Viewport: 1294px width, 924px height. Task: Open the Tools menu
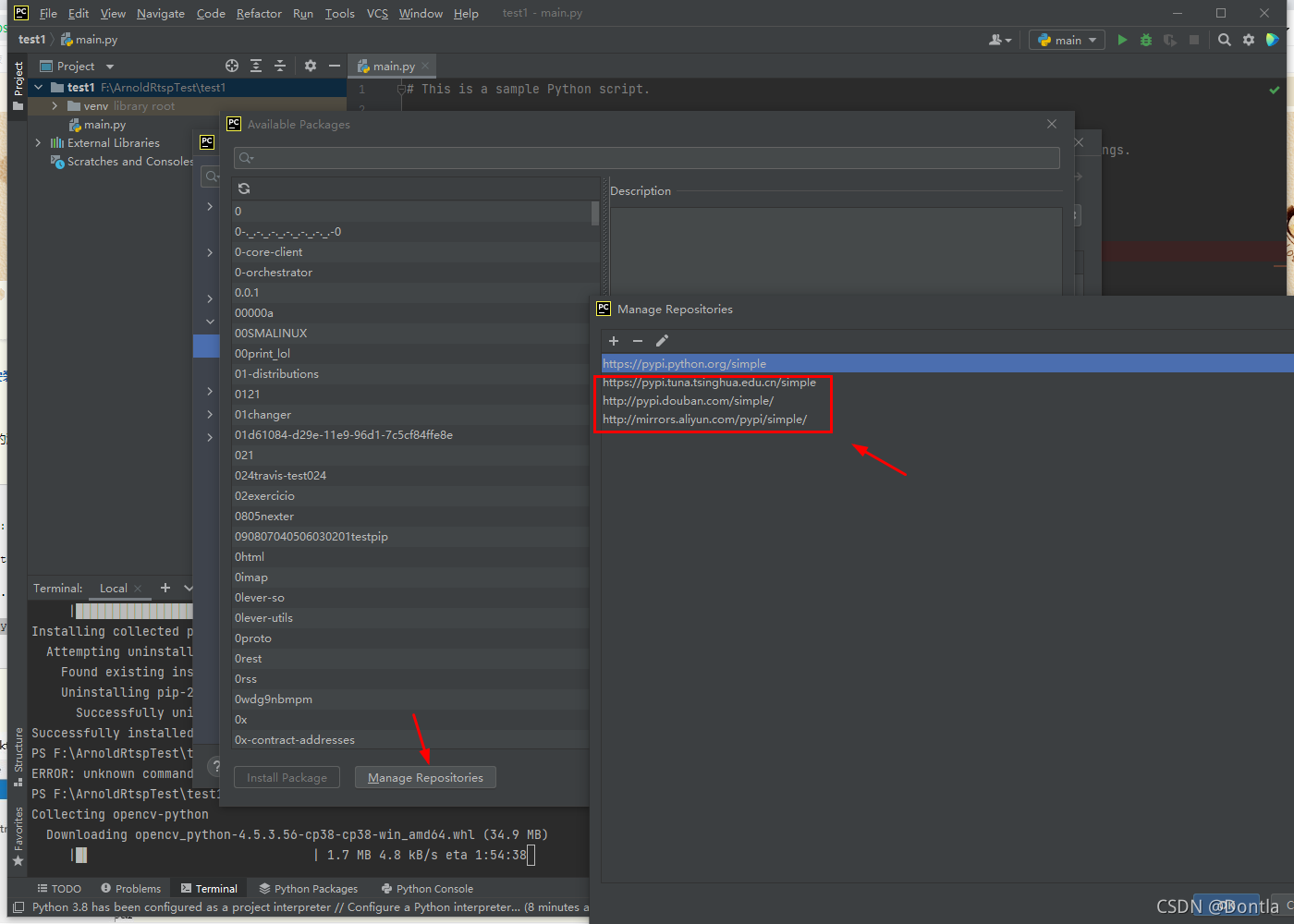pos(339,13)
